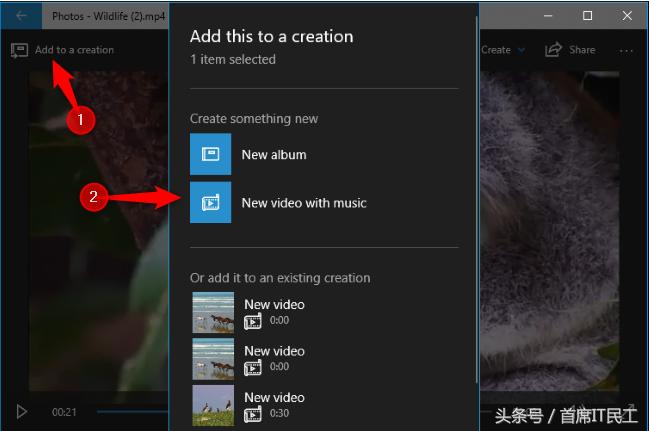649x431 pixels.
Task: Choose New album text option
Action: [x=274, y=155]
